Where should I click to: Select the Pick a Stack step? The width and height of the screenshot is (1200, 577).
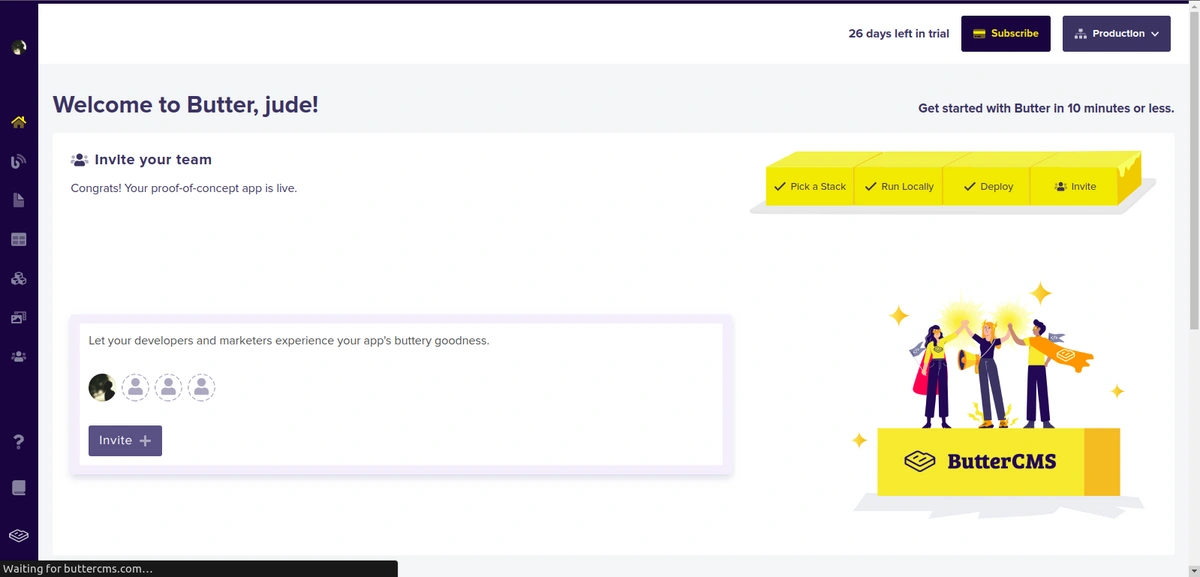coord(809,186)
